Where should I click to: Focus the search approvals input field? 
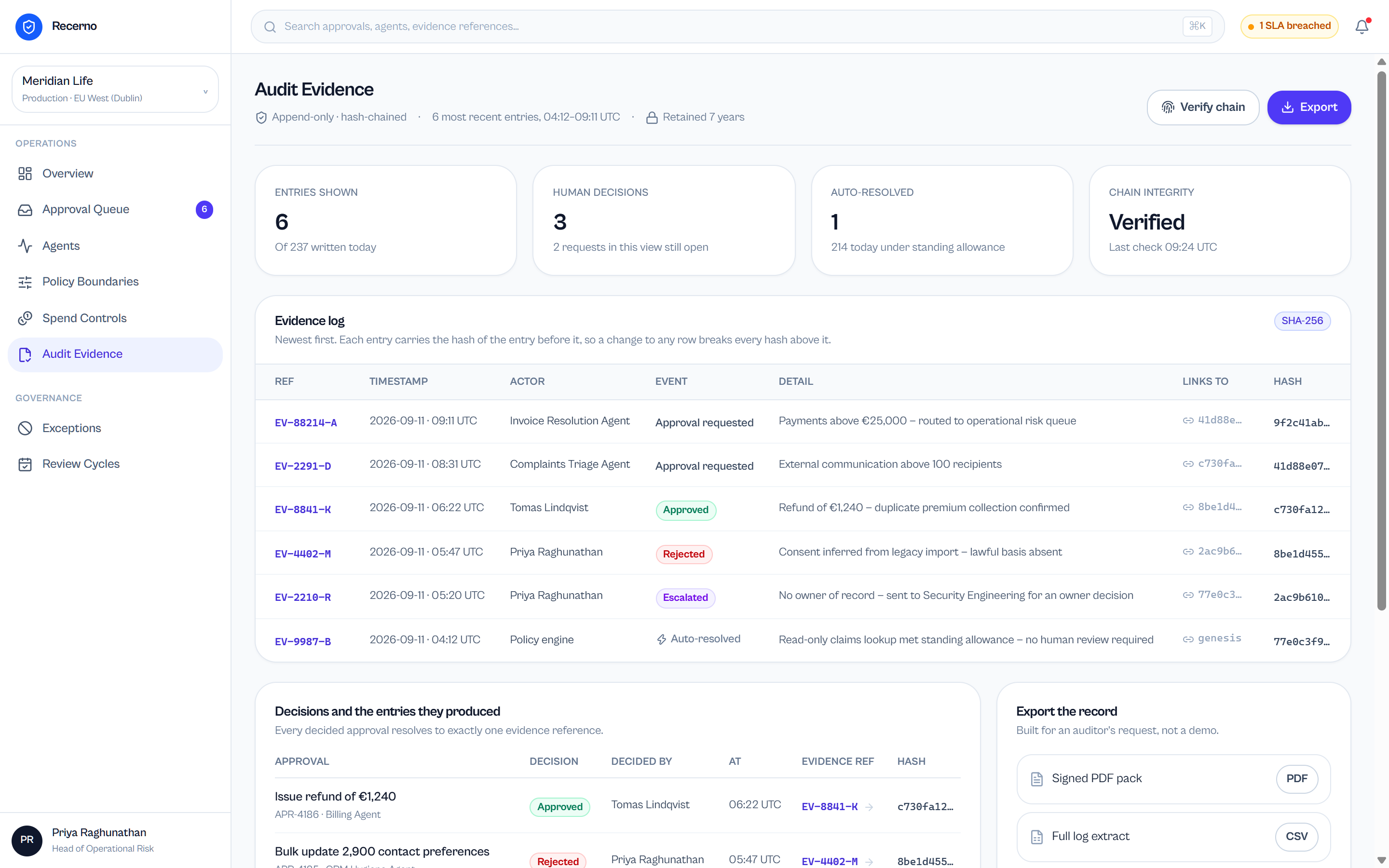pos(737,27)
